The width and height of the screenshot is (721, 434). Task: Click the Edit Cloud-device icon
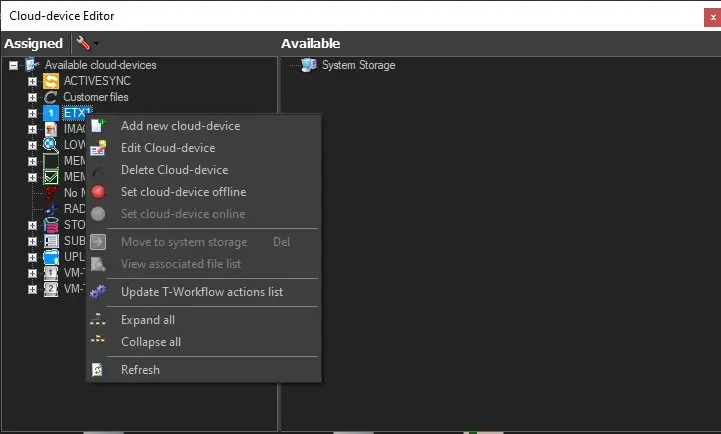98,148
